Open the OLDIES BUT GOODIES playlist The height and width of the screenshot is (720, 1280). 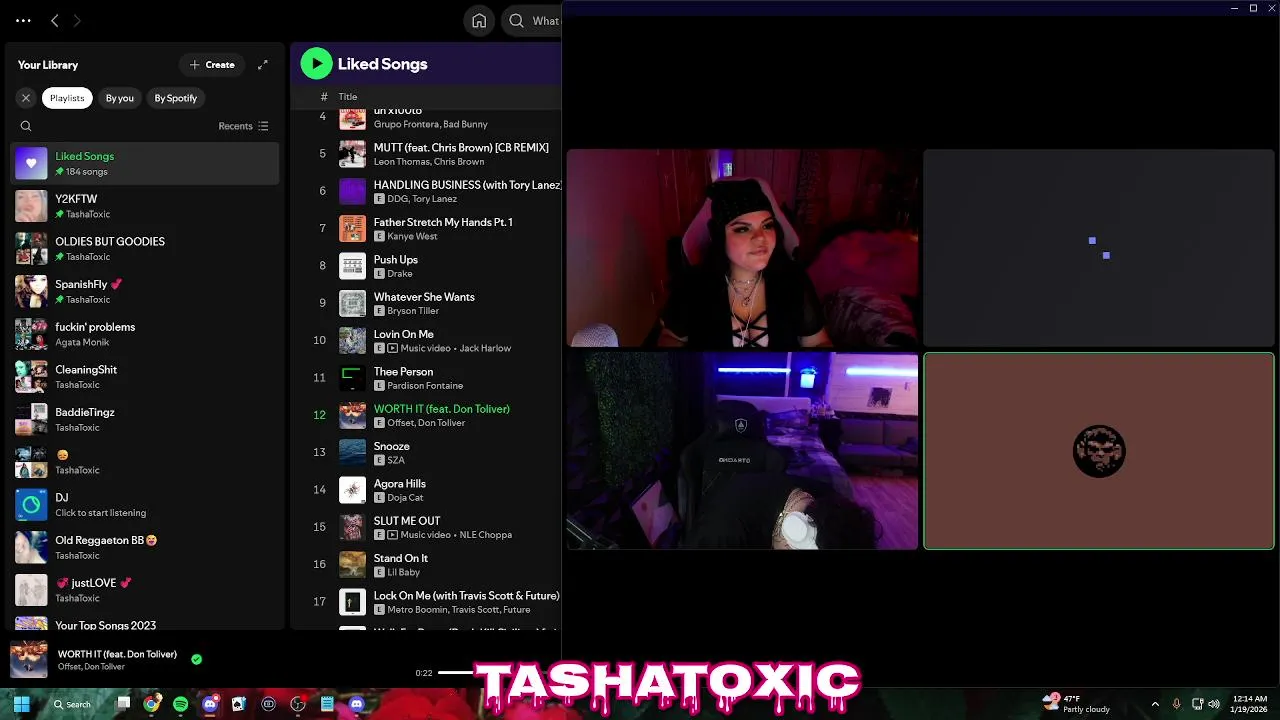145,249
